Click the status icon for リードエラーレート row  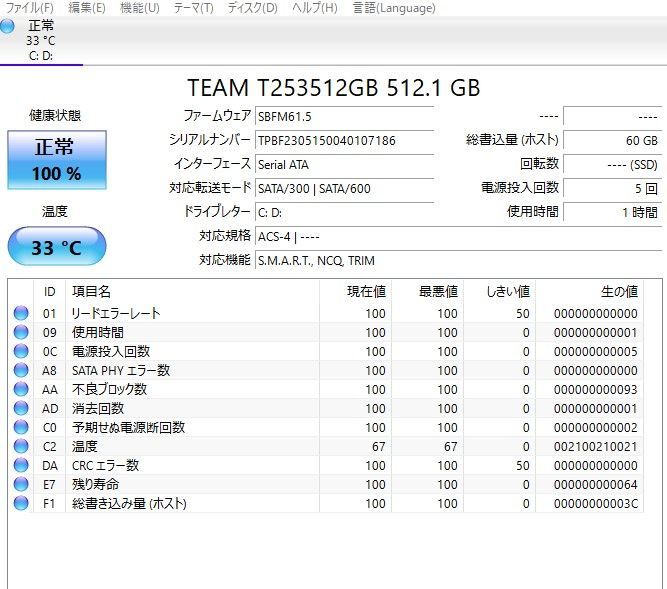click(x=21, y=313)
